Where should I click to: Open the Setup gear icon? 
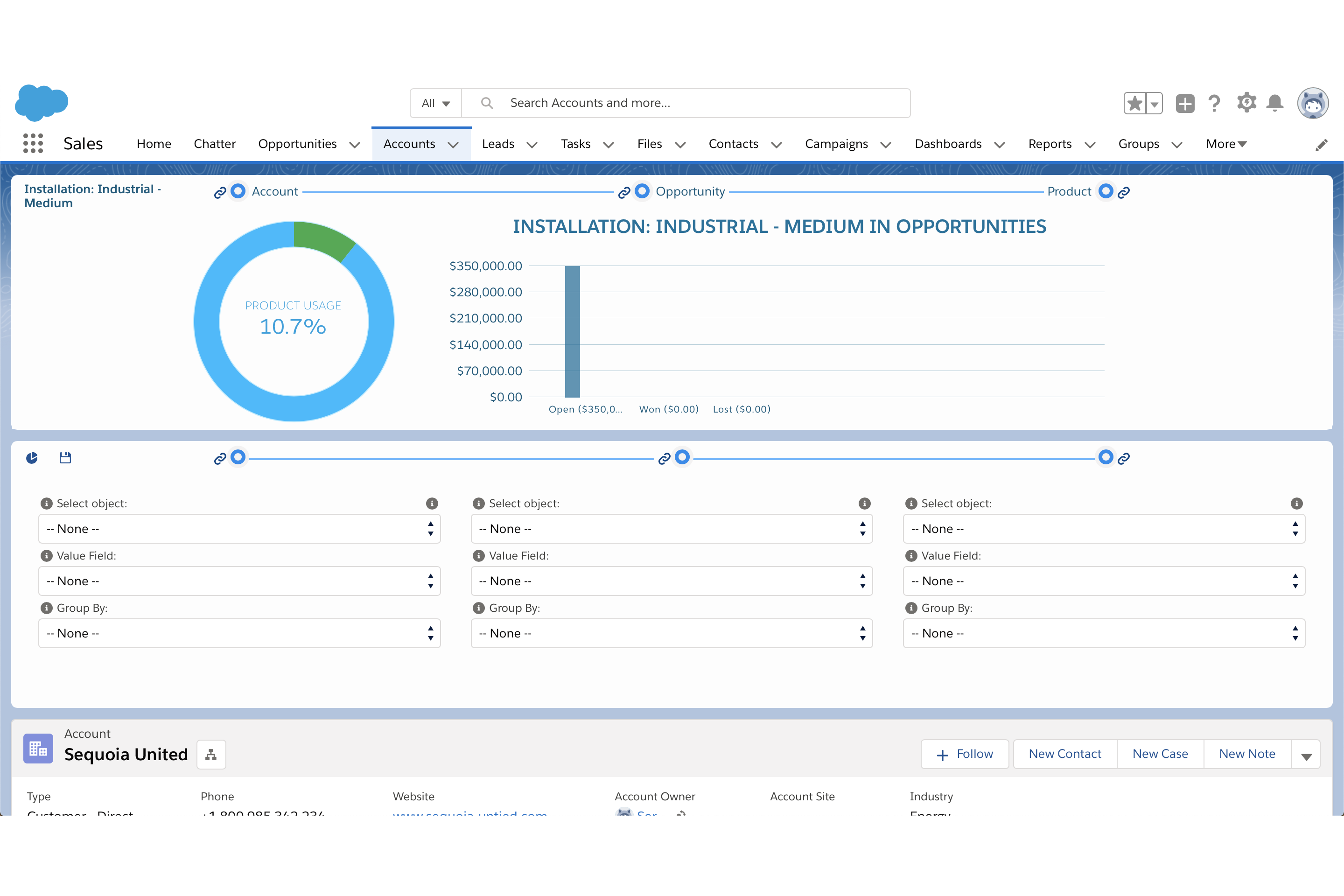pos(1246,103)
